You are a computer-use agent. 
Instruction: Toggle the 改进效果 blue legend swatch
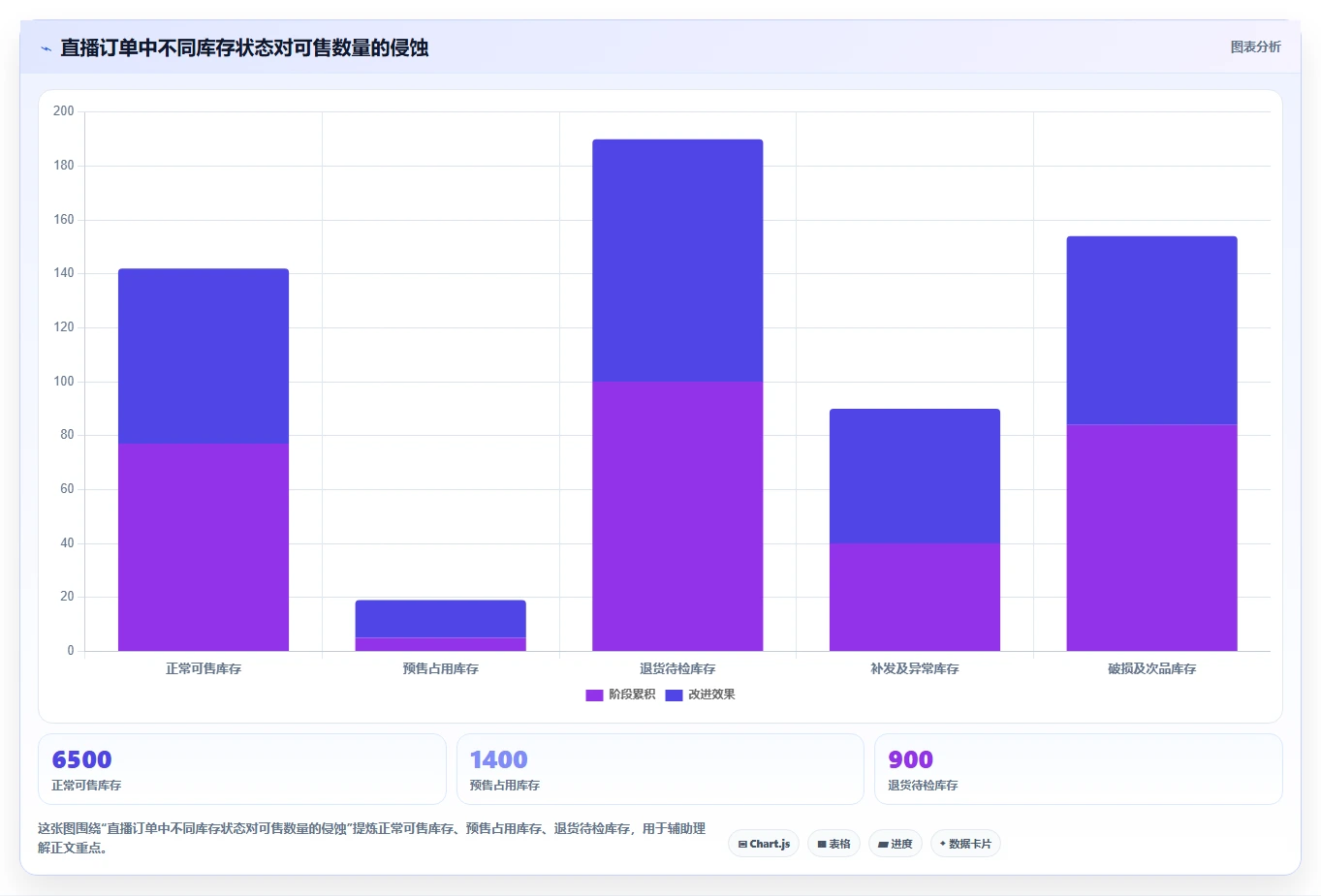pos(674,695)
